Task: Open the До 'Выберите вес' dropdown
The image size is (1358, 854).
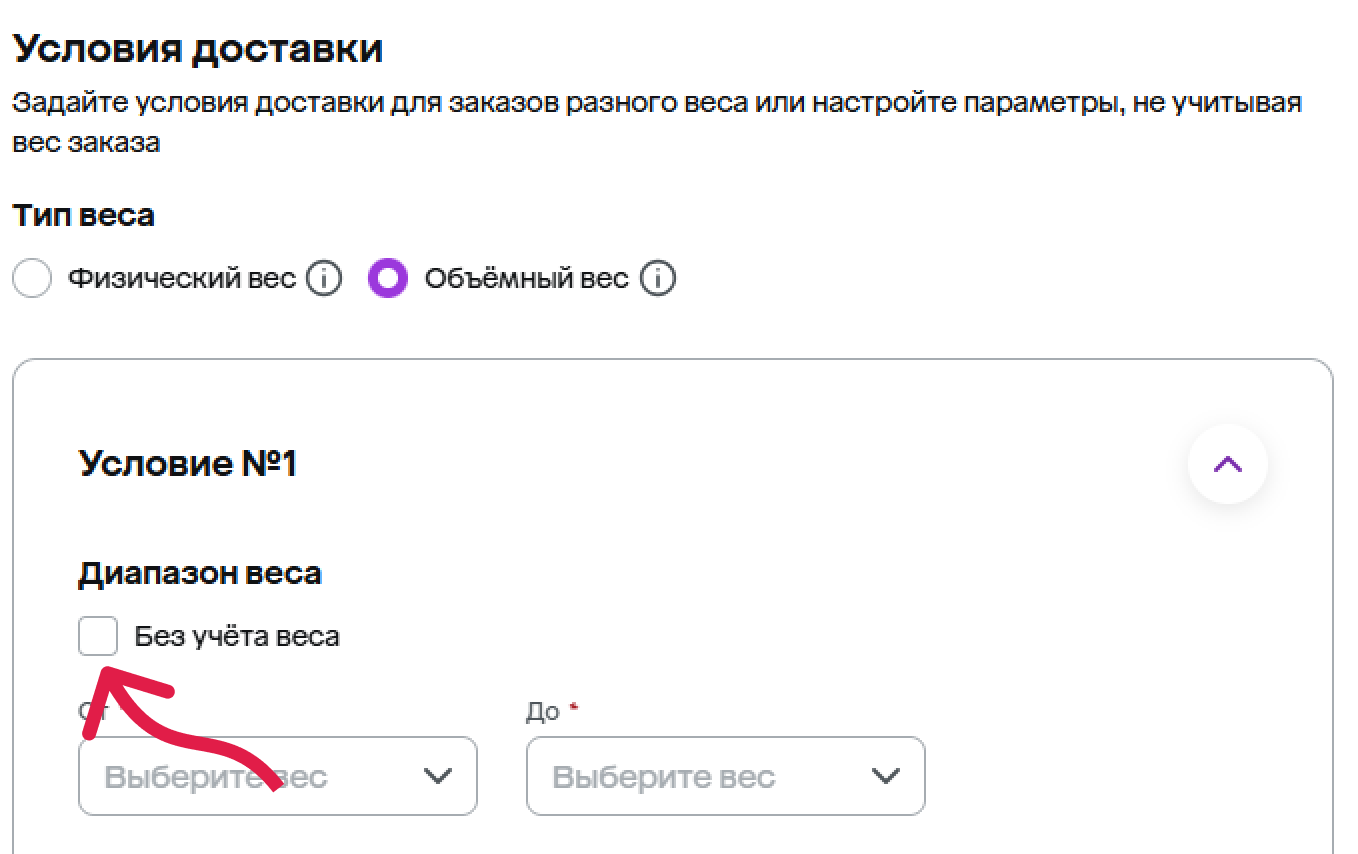Action: click(726, 776)
